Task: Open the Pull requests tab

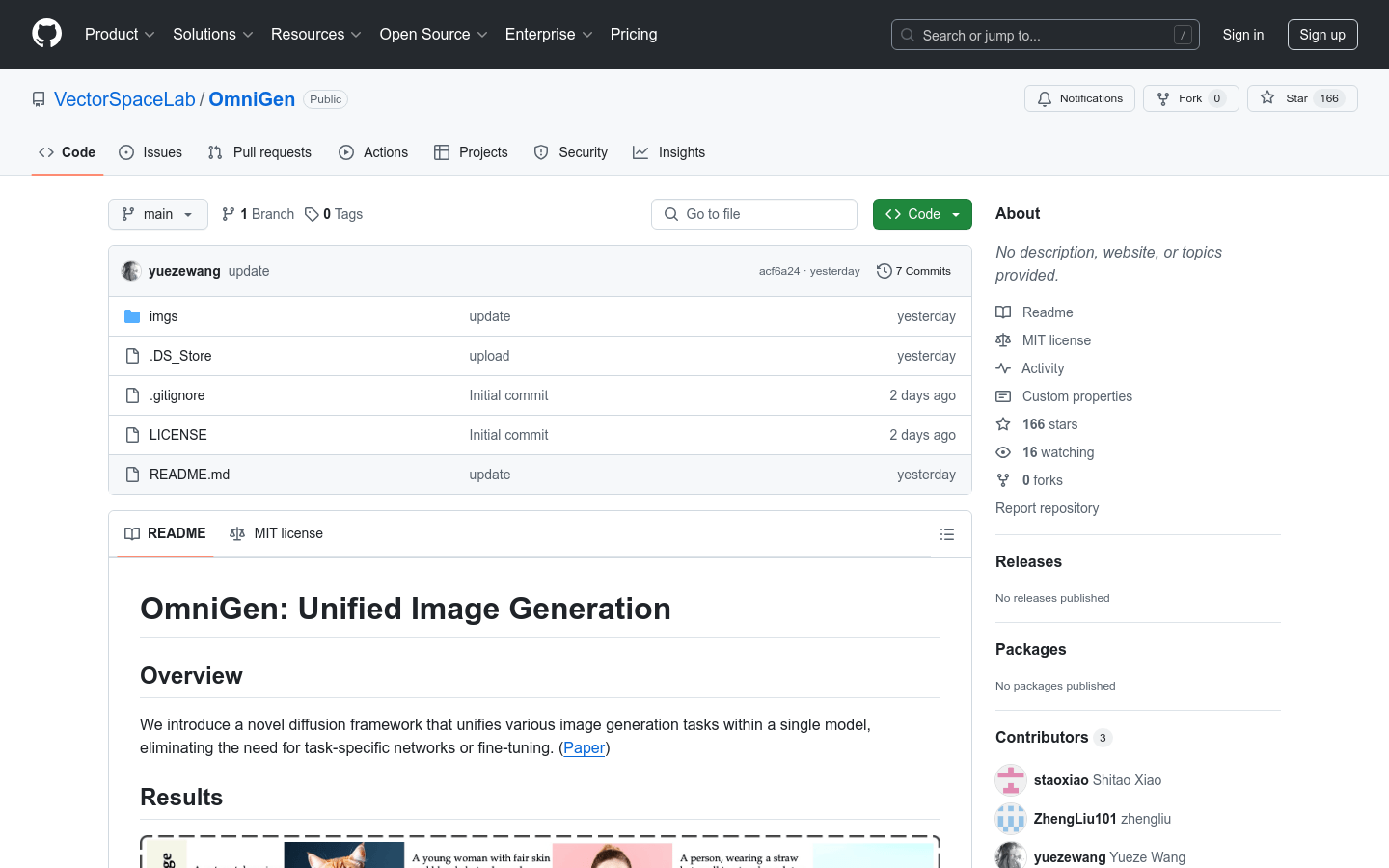Action: [x=259, y=152]
